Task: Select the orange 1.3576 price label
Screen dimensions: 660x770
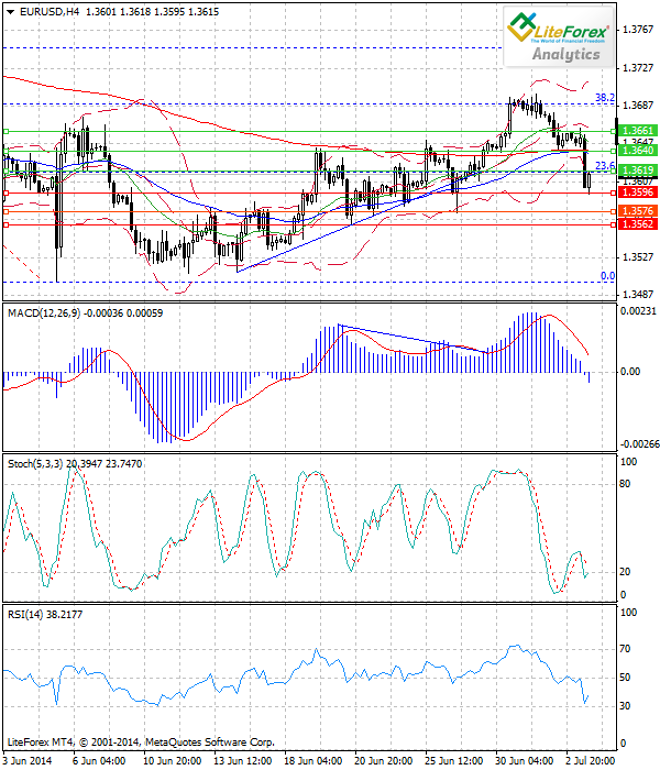Action: click(638, 211)
